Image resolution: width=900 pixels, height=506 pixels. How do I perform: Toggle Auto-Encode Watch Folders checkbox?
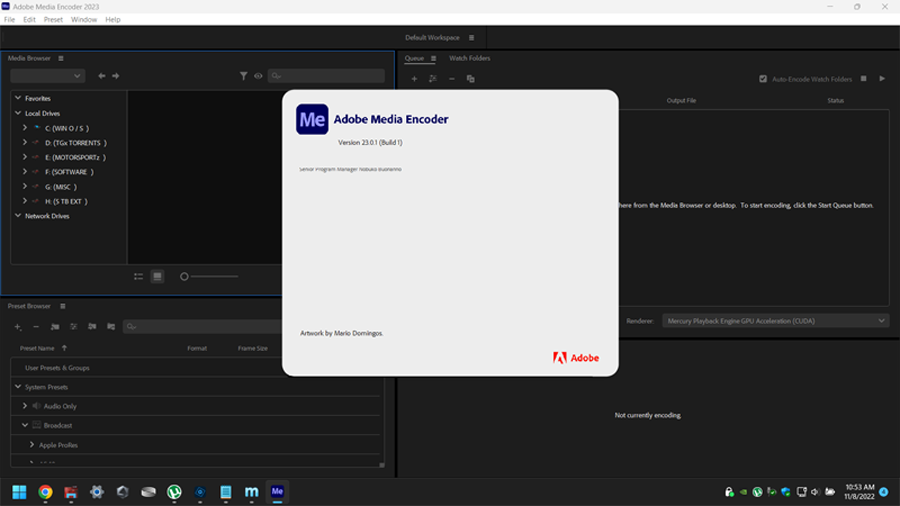coord(763,79)
